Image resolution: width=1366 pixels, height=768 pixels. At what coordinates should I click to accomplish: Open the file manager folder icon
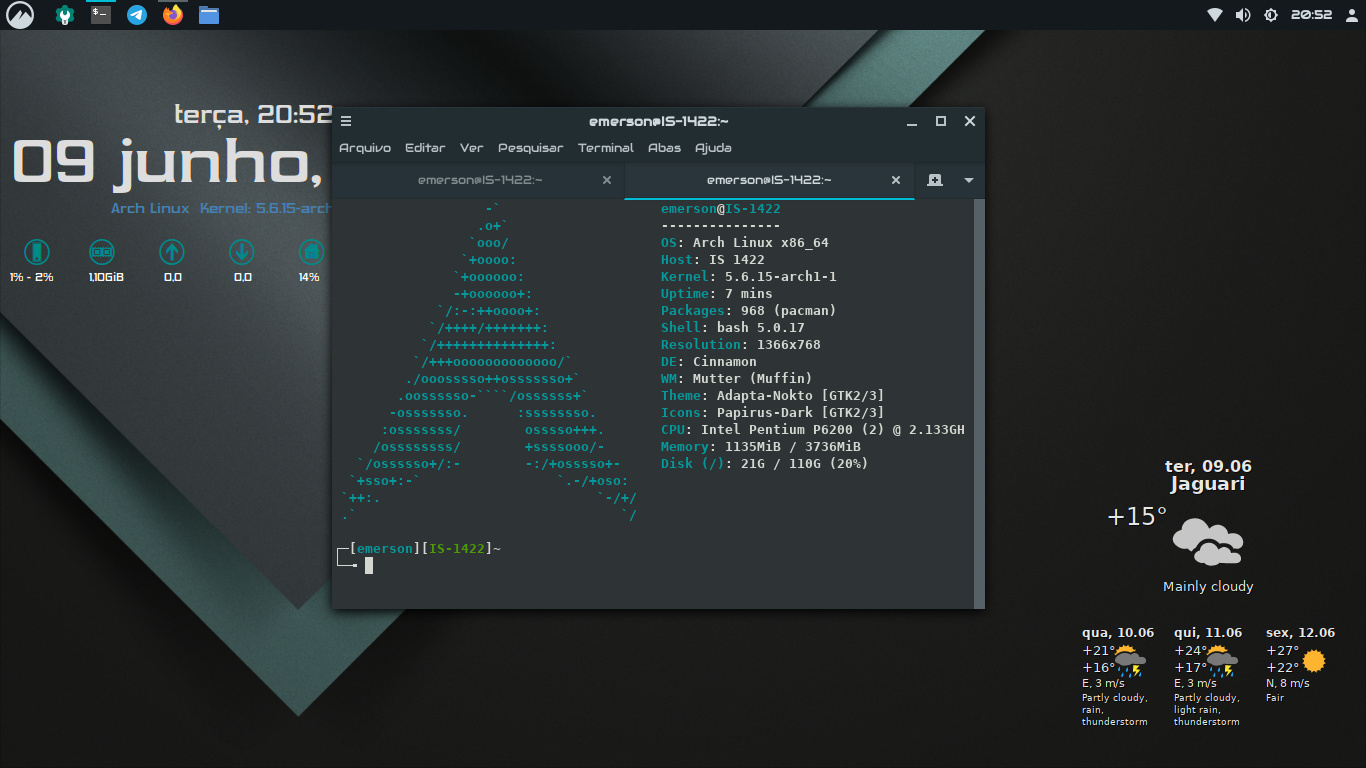pos(209,15)
